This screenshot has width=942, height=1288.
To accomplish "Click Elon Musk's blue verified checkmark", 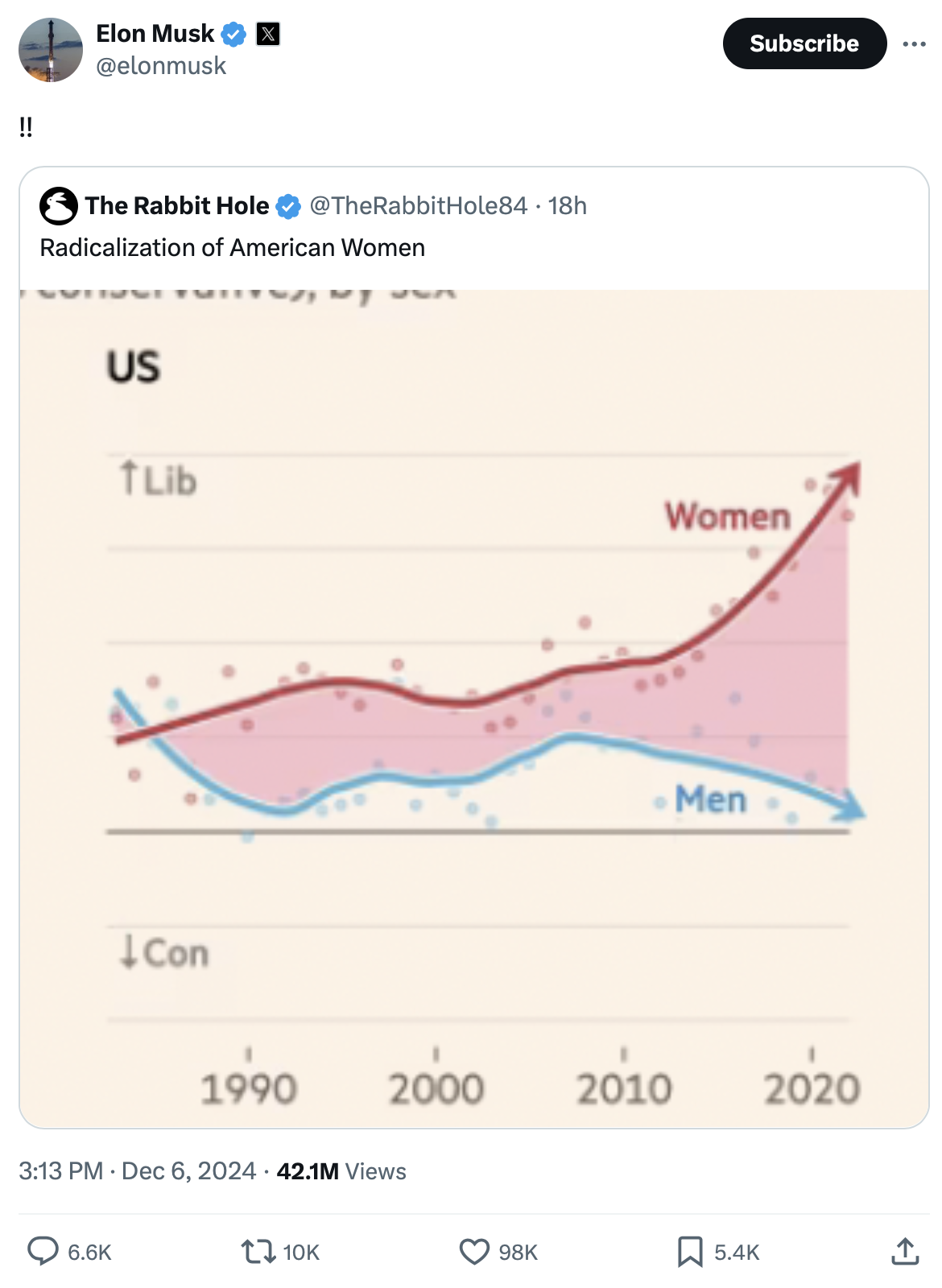I will (233, 34).
